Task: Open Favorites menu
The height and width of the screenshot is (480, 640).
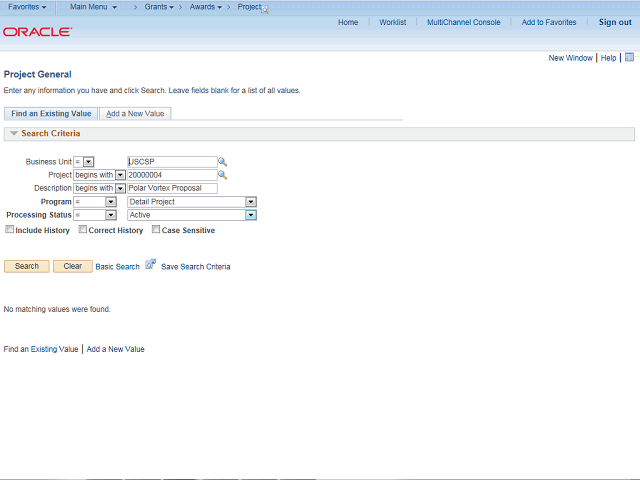Action: pyautogui.click(x=27, y=7)
